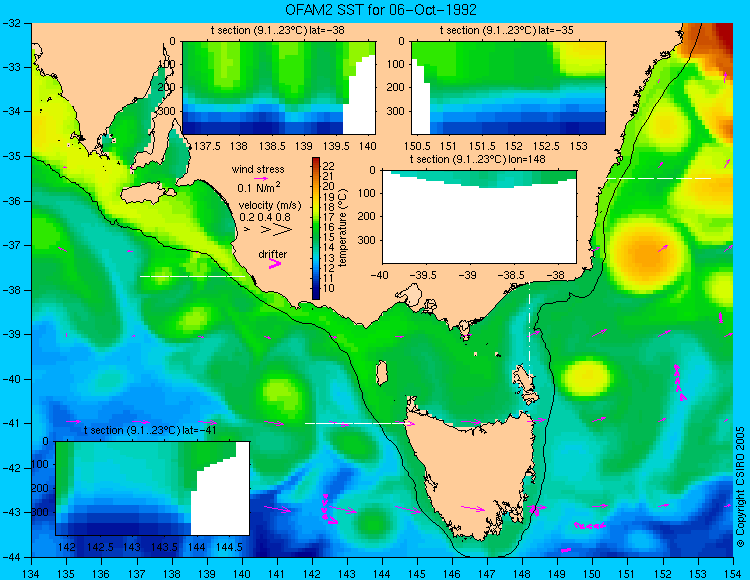750x580 pixels.
Task: Click the 'wind stress' legend label
Action: pyautogui.click(x=258, y=169)
